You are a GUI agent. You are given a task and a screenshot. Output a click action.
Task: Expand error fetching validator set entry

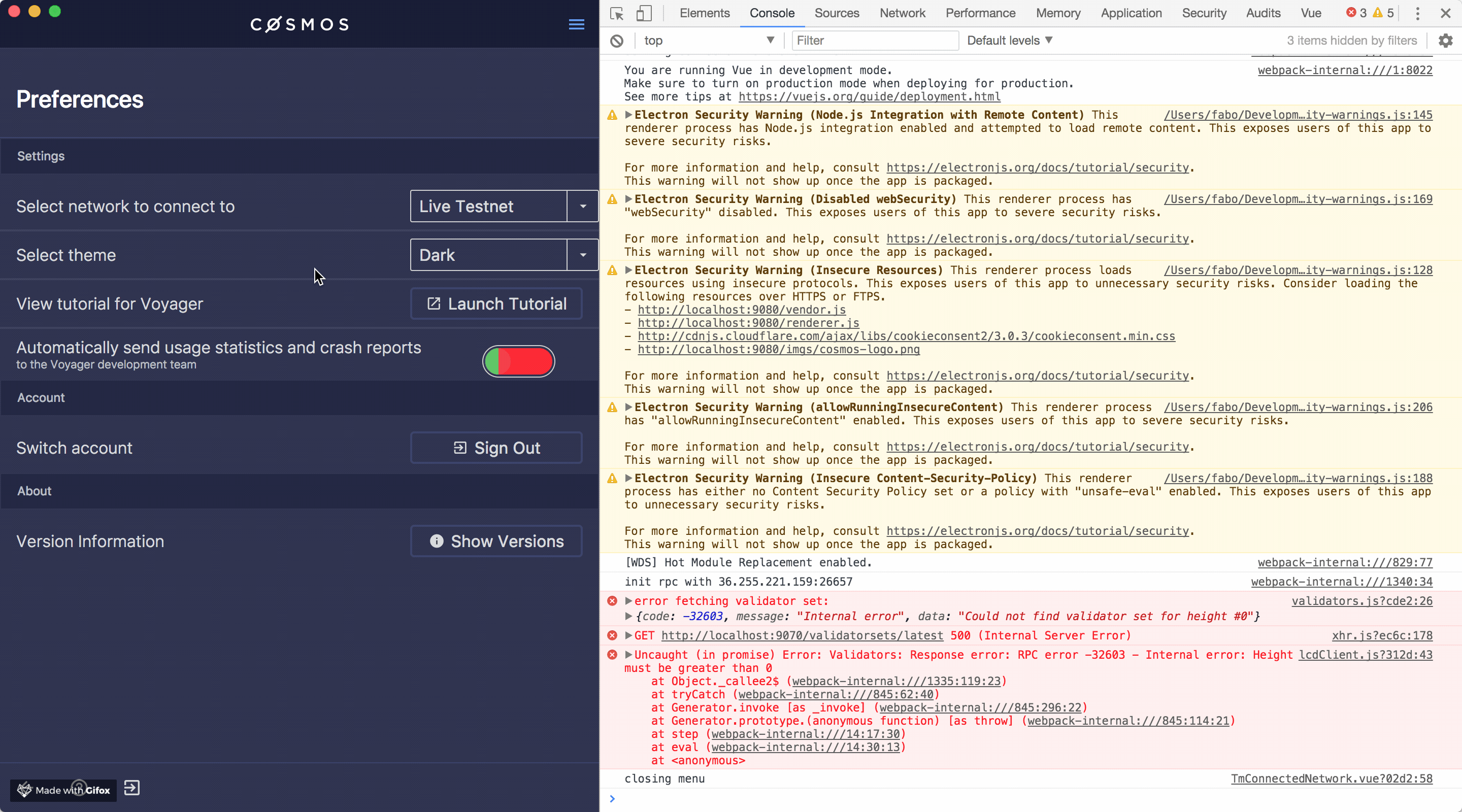(628, 601)
